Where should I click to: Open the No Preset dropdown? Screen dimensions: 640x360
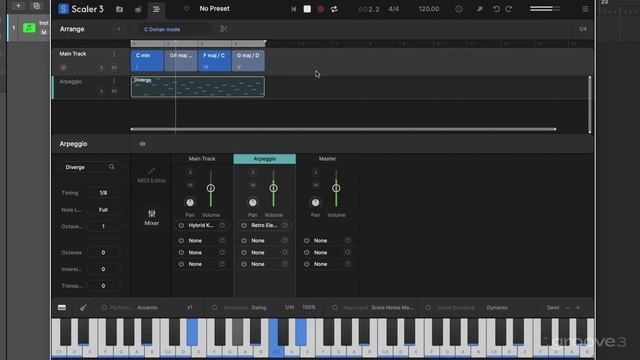(x=214, y=9)
